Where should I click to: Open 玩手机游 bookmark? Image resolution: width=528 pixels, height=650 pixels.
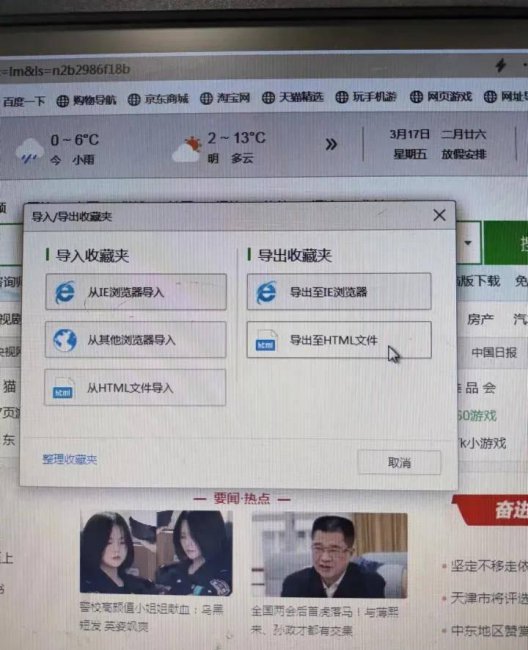pyautogui.click(x=366, y=97)
